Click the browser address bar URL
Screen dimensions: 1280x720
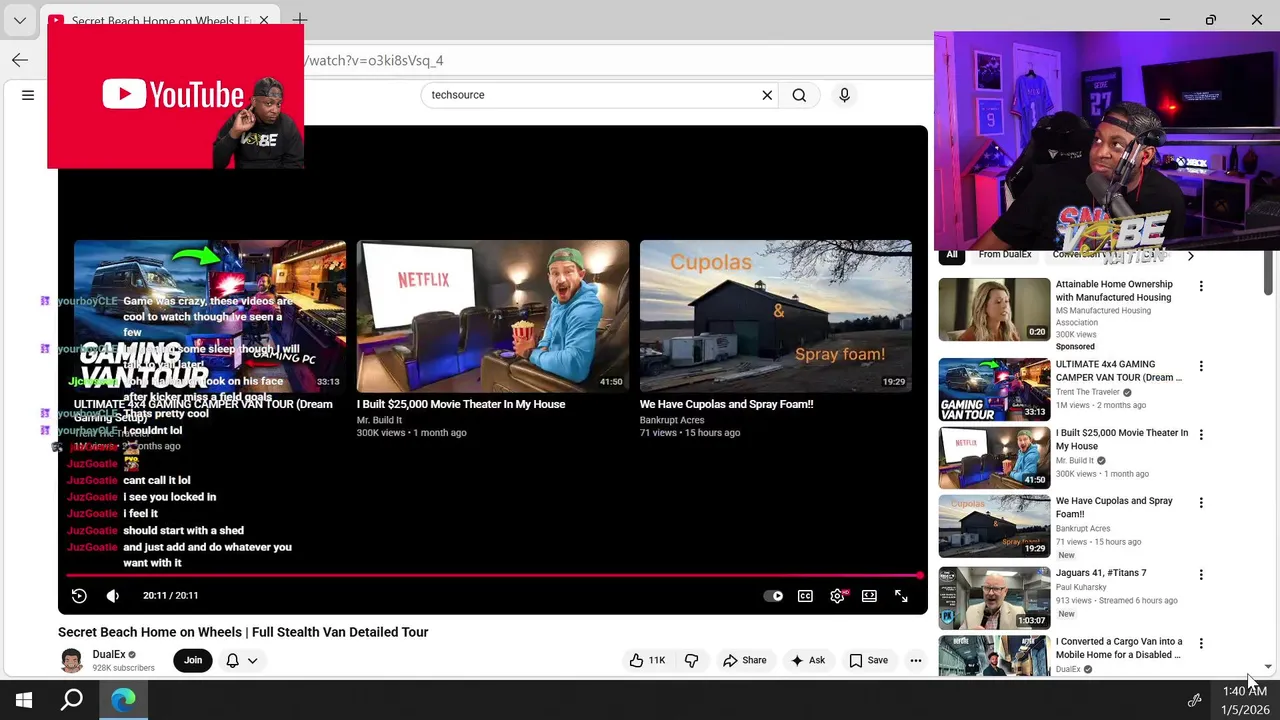coord(372,61)
